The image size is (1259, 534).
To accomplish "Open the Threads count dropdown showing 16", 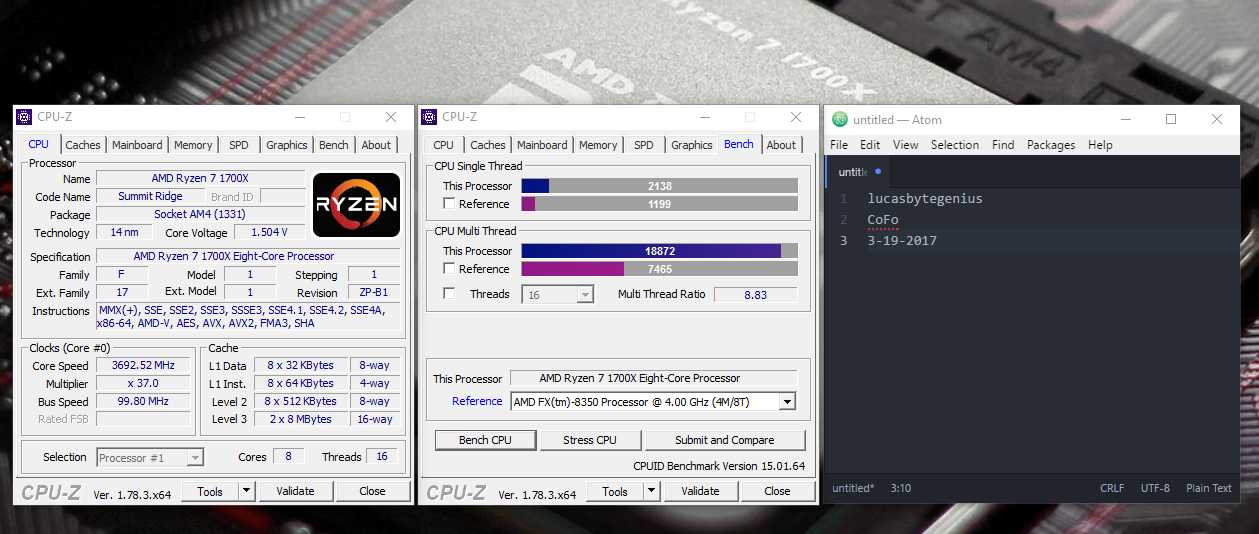I will coord(558,294).
